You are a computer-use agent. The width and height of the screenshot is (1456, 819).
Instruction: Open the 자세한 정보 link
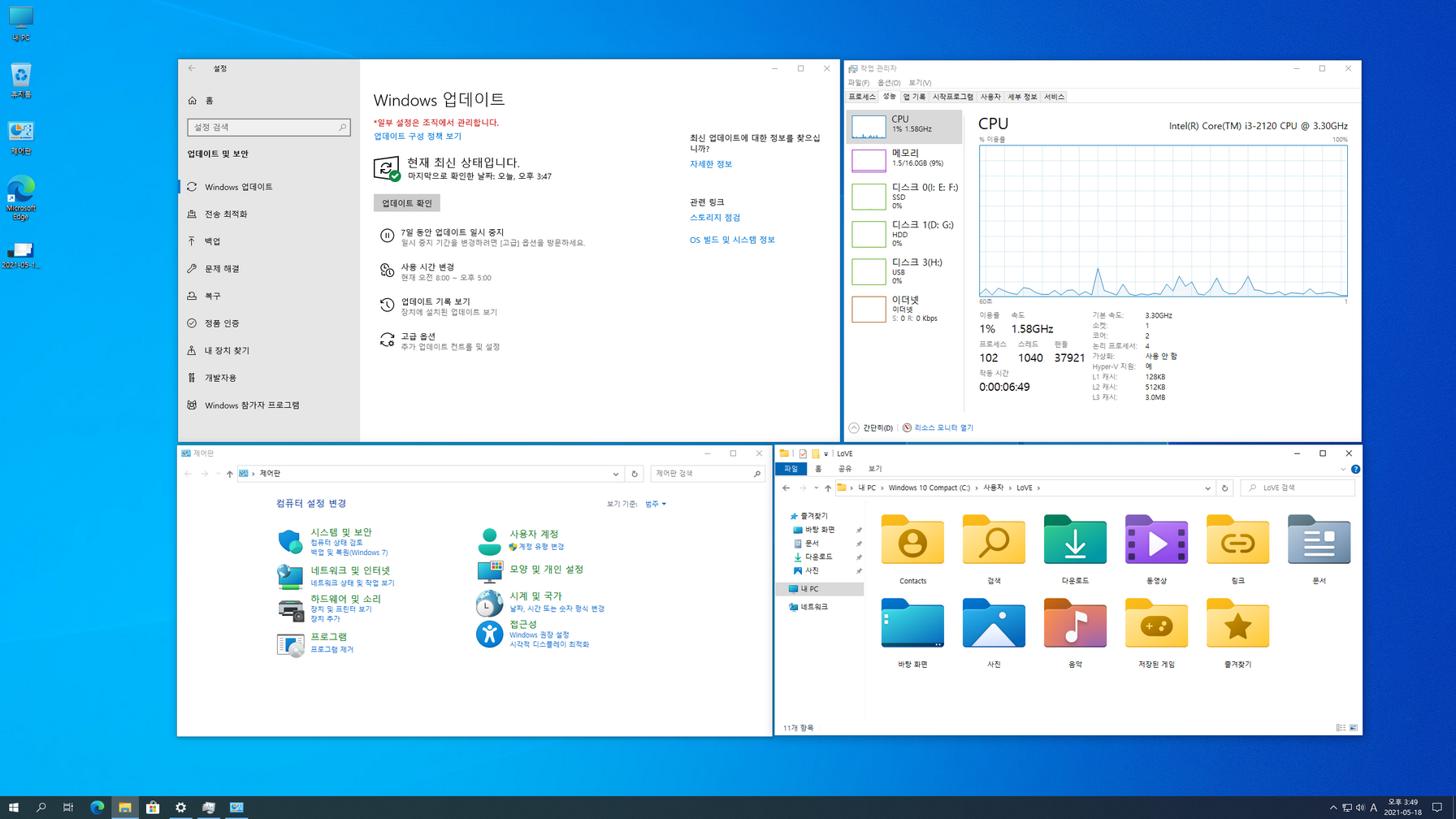pos(711,164)
